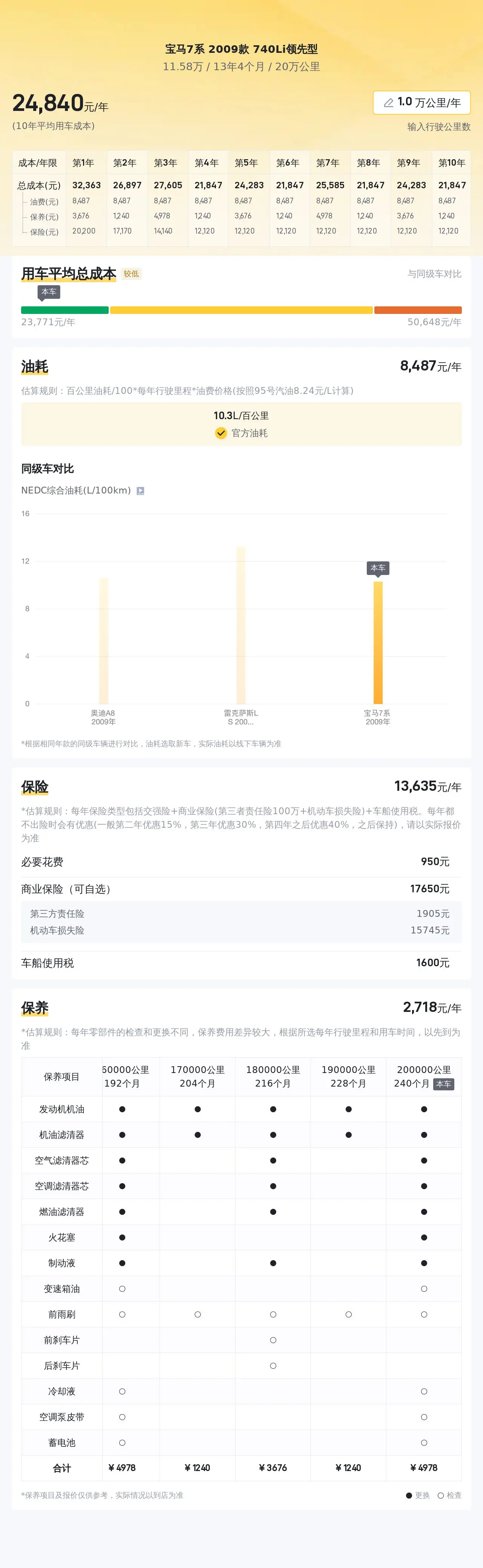The height and width of the screenshot is (1568, 483).
Task: Select the 第5年 column header
Action: click(x=246, y=163)
